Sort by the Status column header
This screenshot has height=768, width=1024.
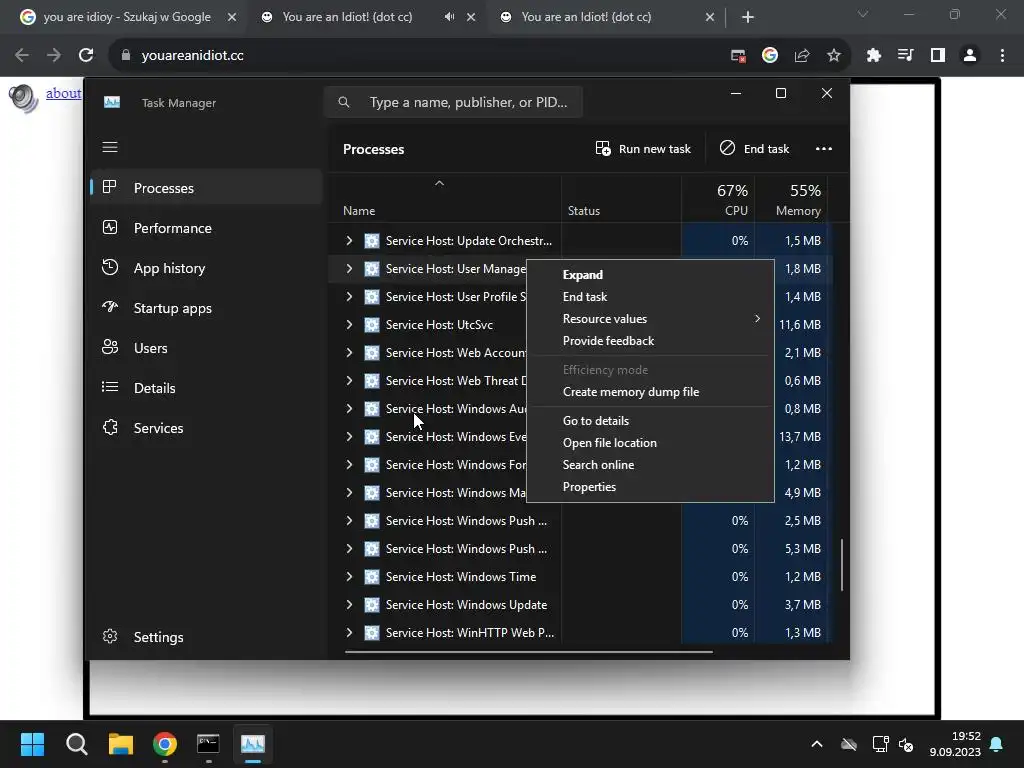pos(621,199)
